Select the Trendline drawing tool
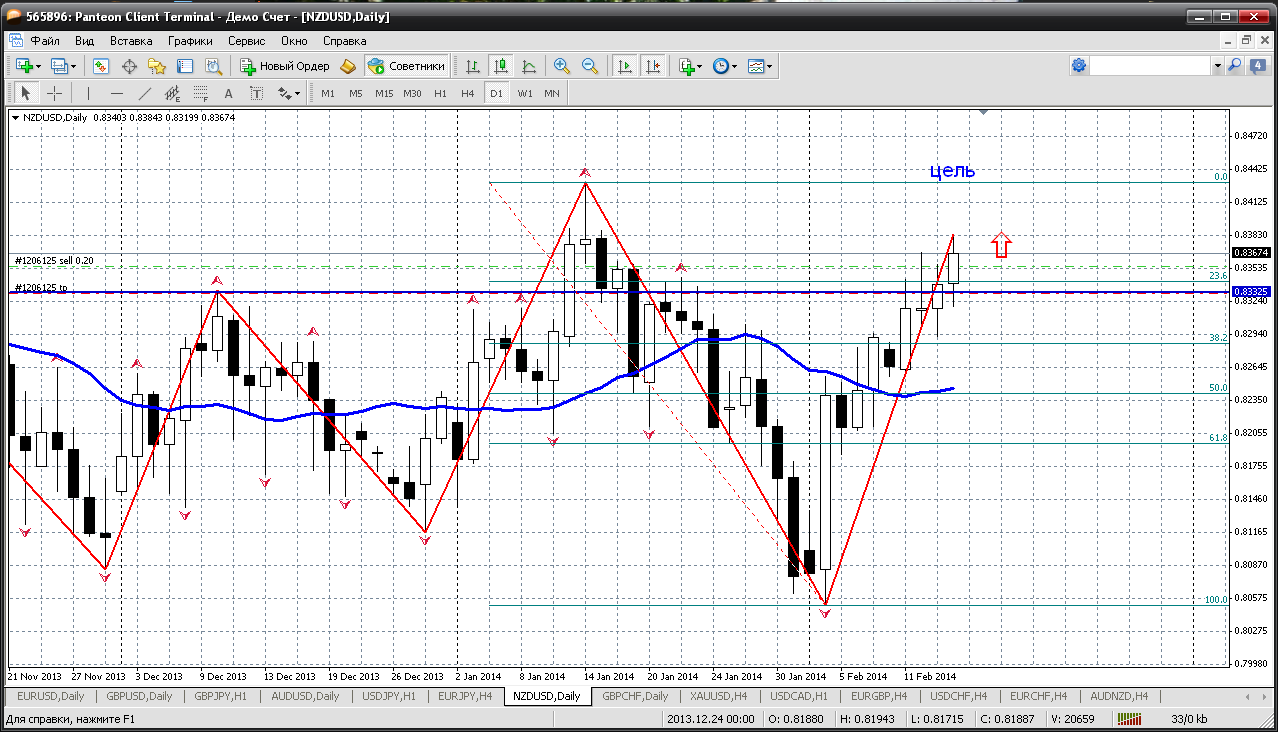The image size is (1278, 732). tap(144, 93)
